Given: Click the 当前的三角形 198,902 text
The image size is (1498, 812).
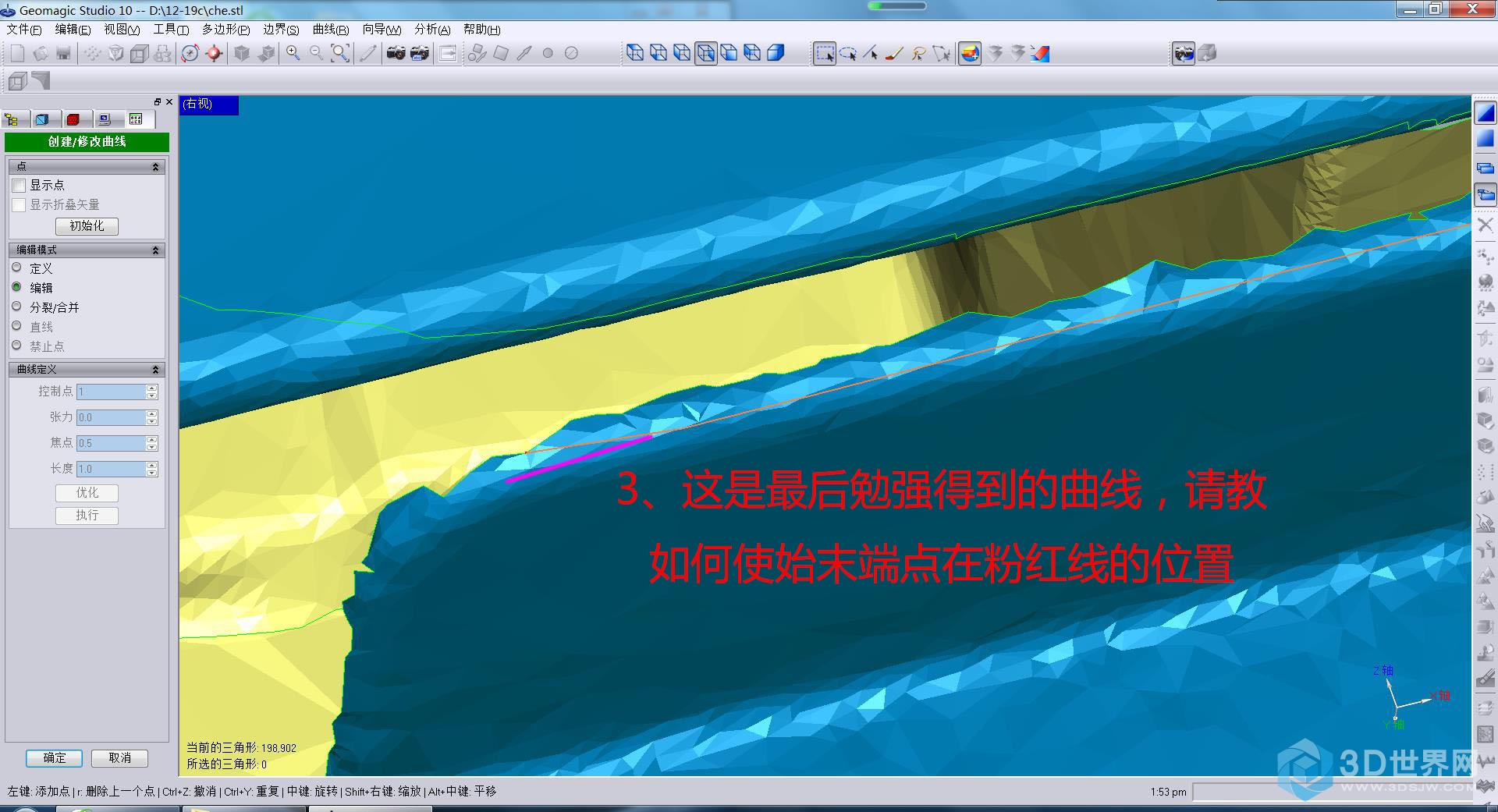Looking at the screenshot, I should [x=241, y=748].
